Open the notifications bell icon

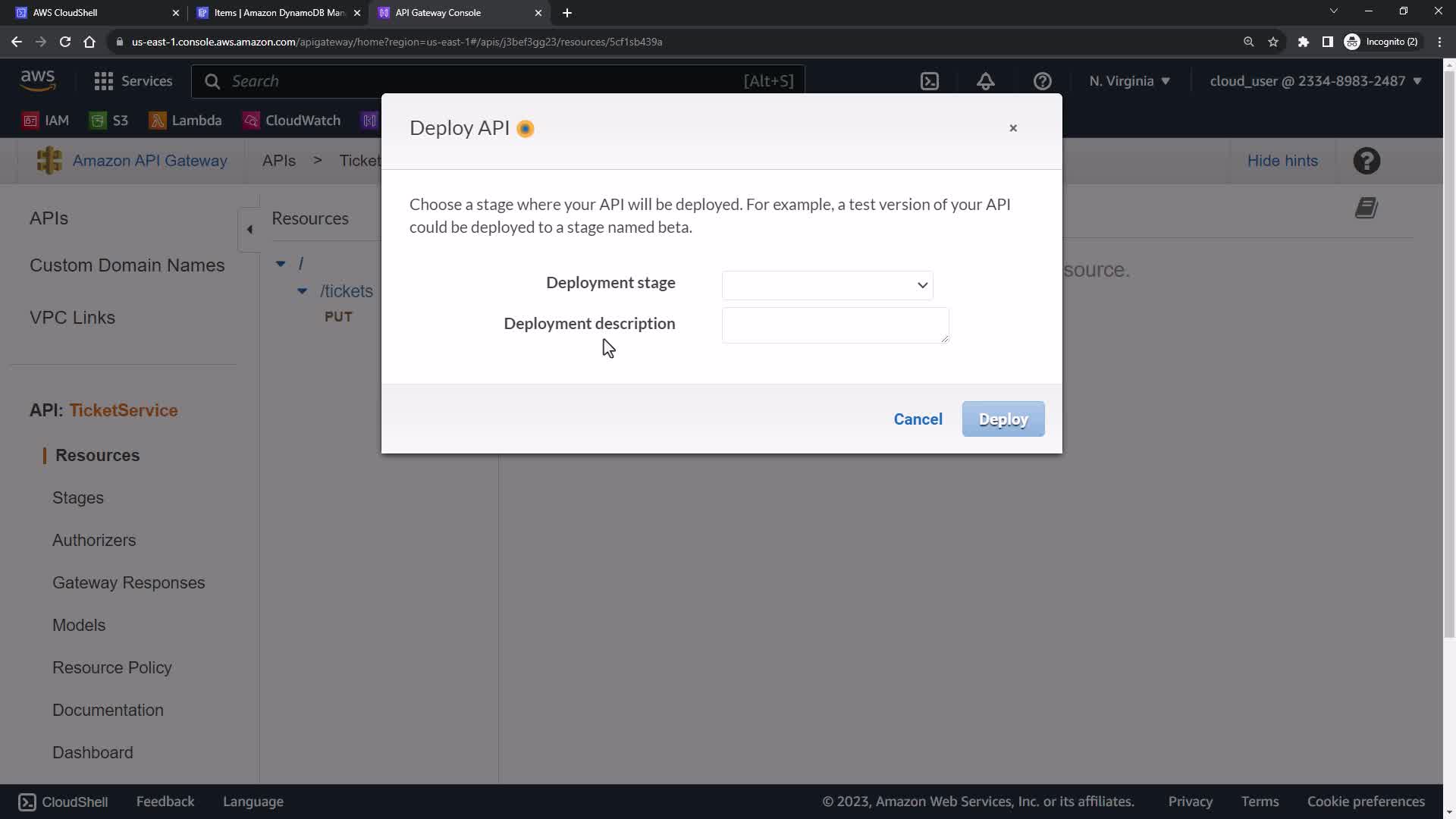coord(986,81)
